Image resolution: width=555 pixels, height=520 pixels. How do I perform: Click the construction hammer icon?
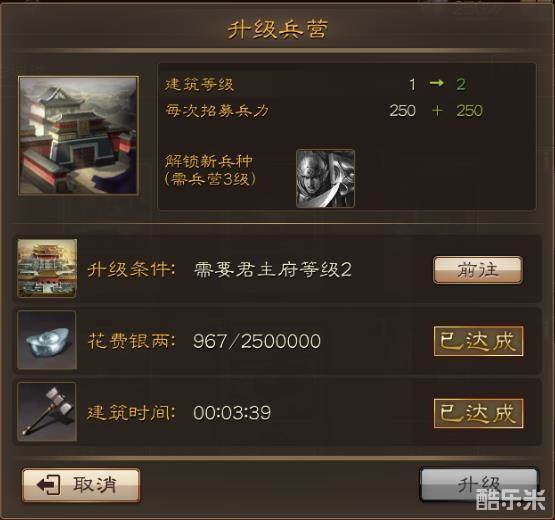(x=47, y=412)
